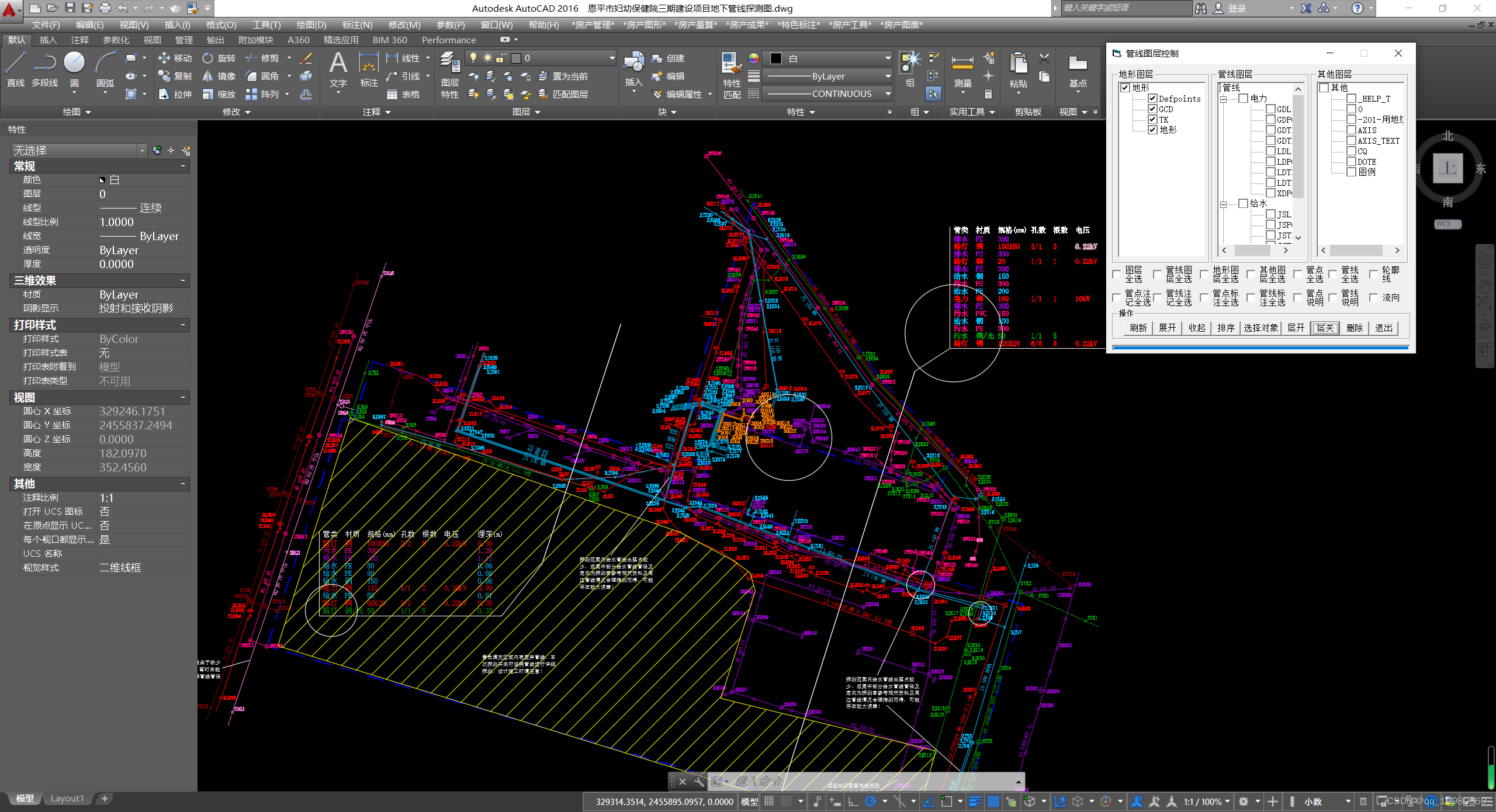The width and height of the screenshot is (1496, 812).
Task: Uncheck the Defpoints layer checkbox
Action: (1152, 99)
